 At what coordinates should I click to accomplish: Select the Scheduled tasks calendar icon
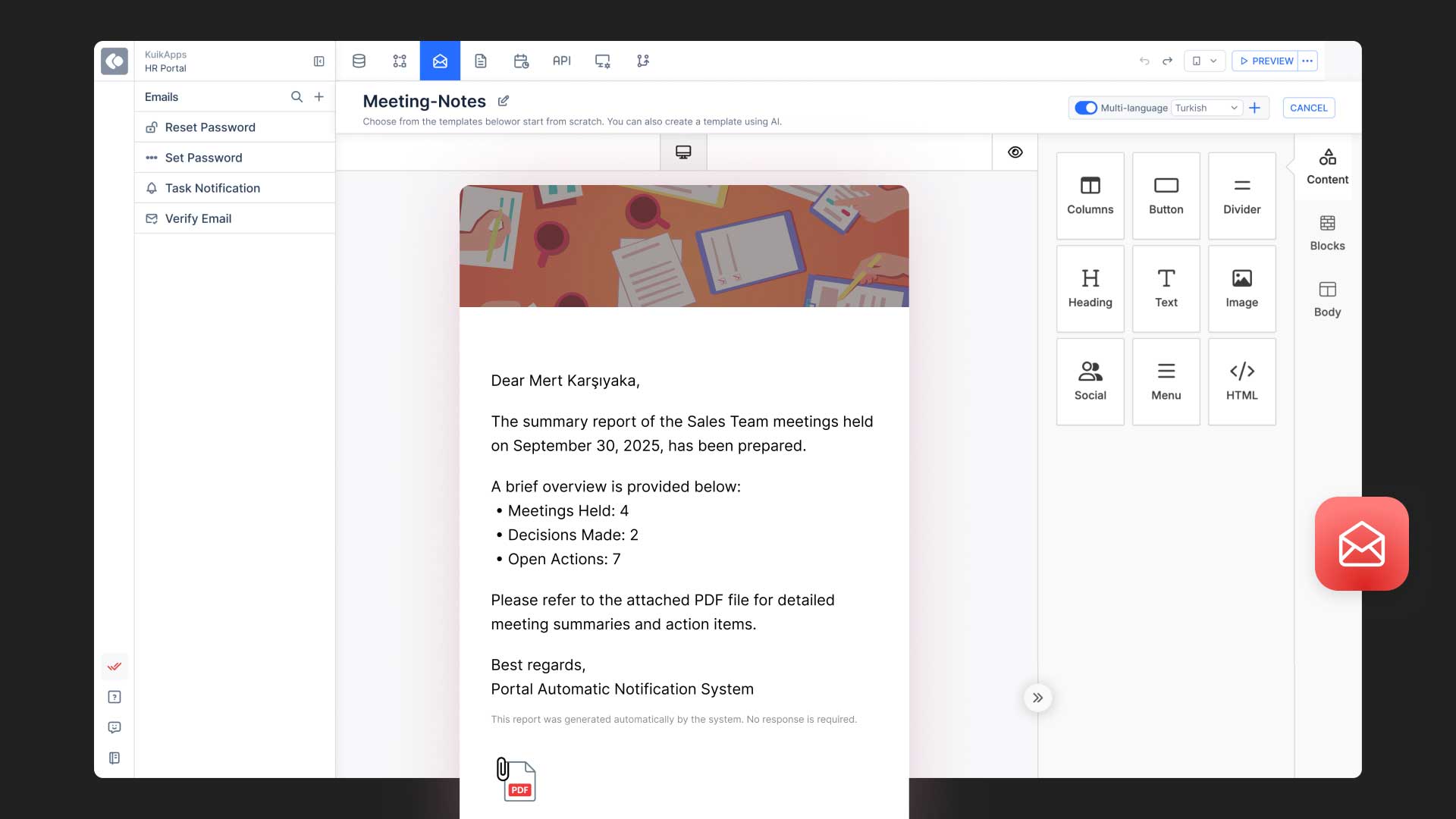pyautogui.click(x=521, y=61)
